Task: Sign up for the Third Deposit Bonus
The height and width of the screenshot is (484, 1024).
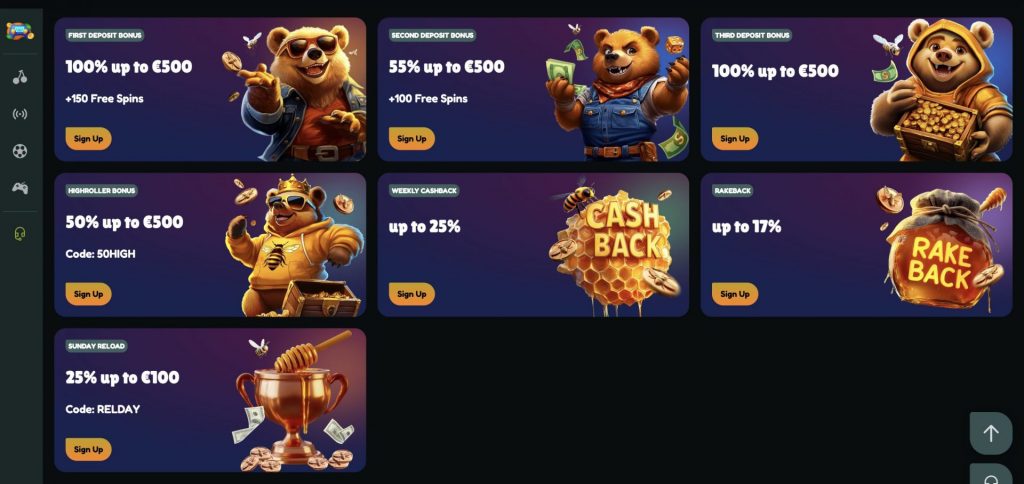Action: [735, 138]
